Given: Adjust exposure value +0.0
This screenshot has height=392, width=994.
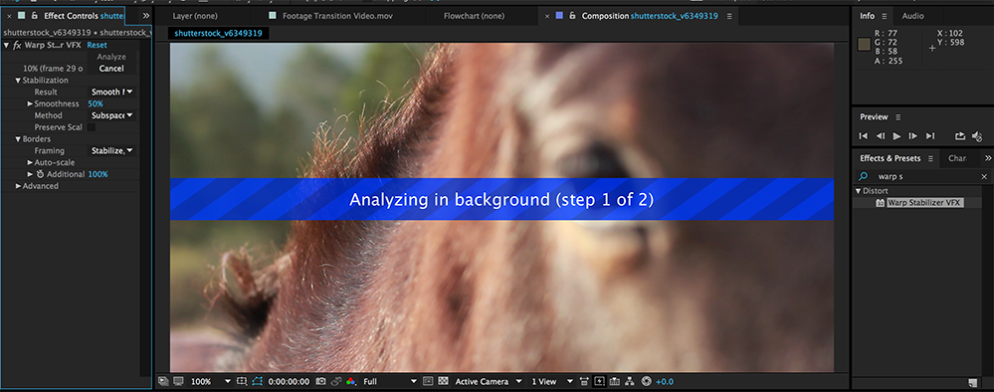Looking at the screenshot, I should pos(664,381).
